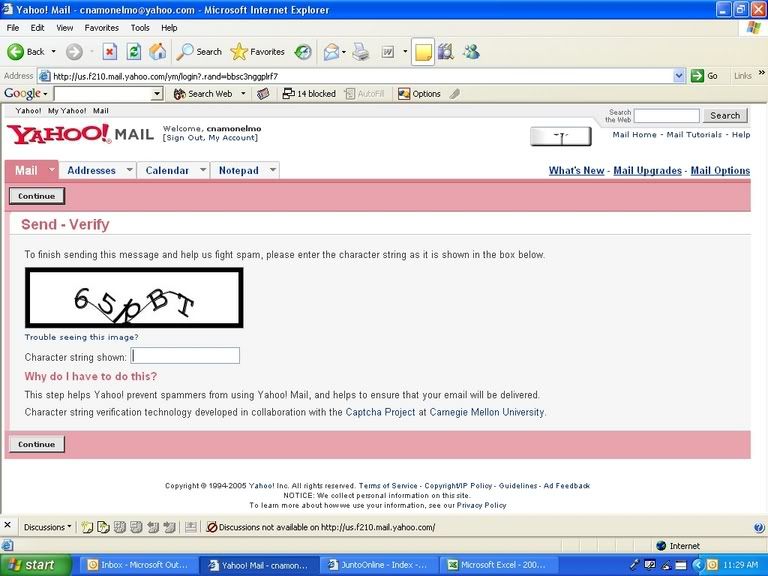Open the Privacy Policy link
Image resolution: width=768 pixels, height=576 pixels.
[x=481, y=505]
